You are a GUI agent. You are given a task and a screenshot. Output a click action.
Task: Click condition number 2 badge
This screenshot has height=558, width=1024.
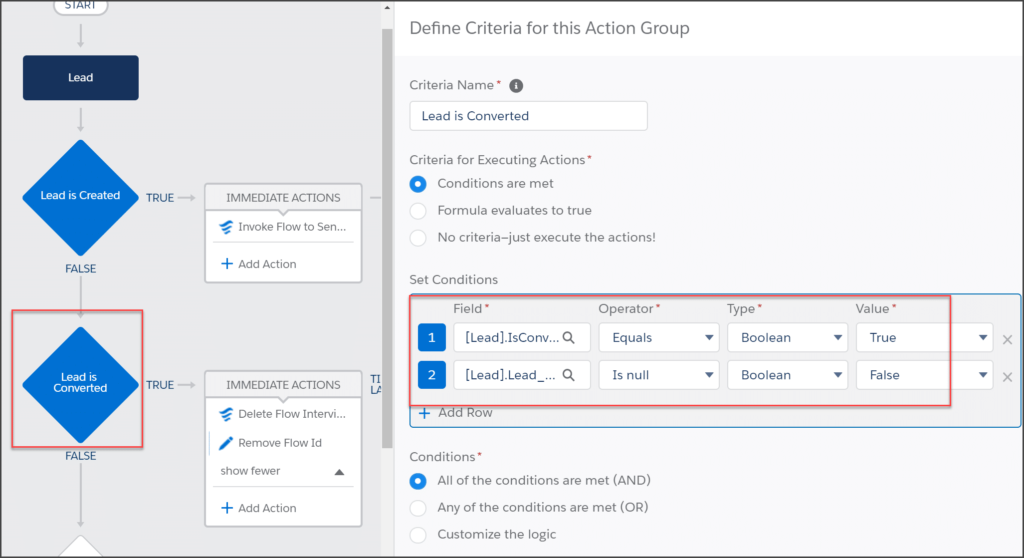tap(432, 375)
